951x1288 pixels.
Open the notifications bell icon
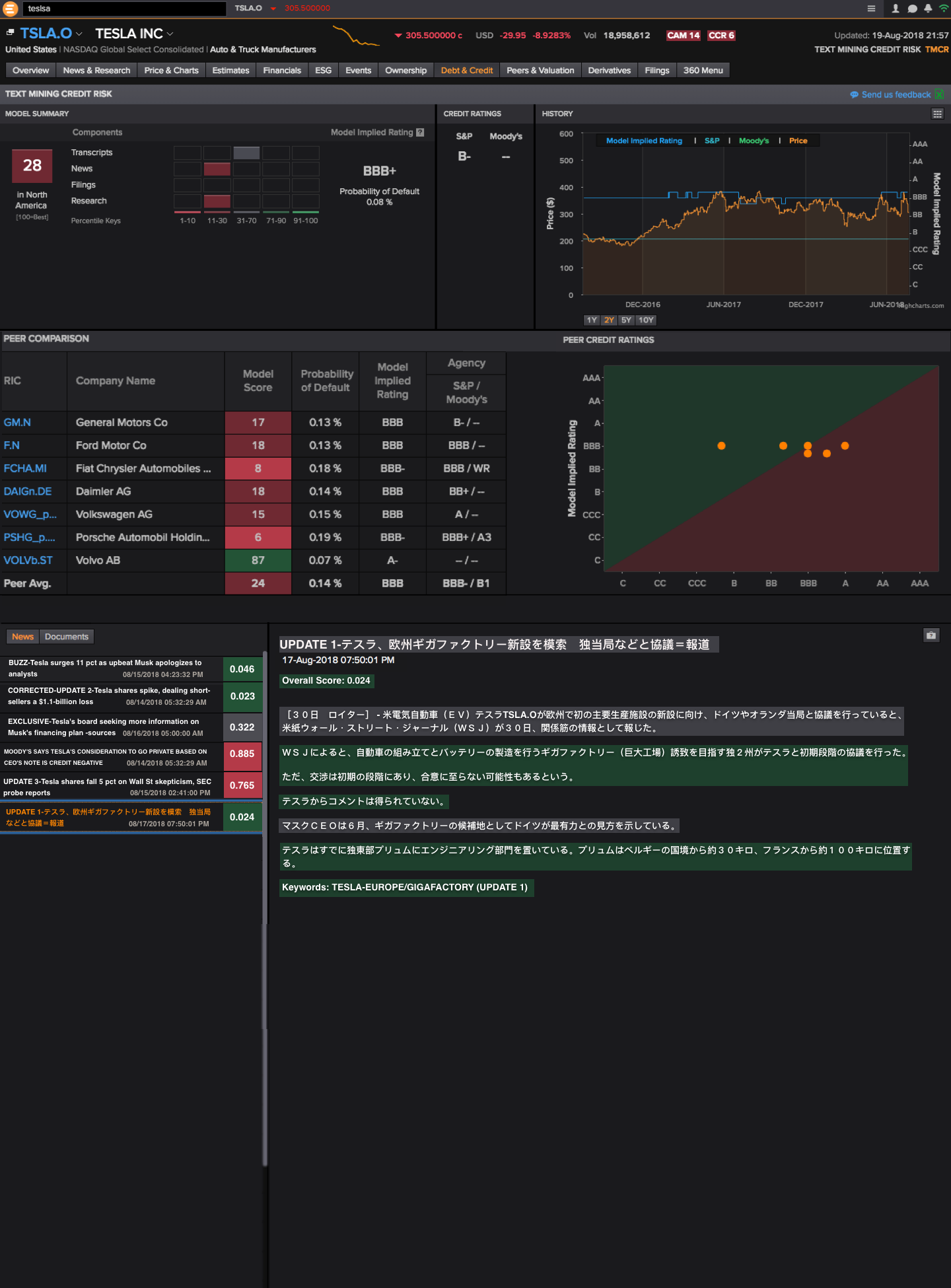click(x=928, y=9)
